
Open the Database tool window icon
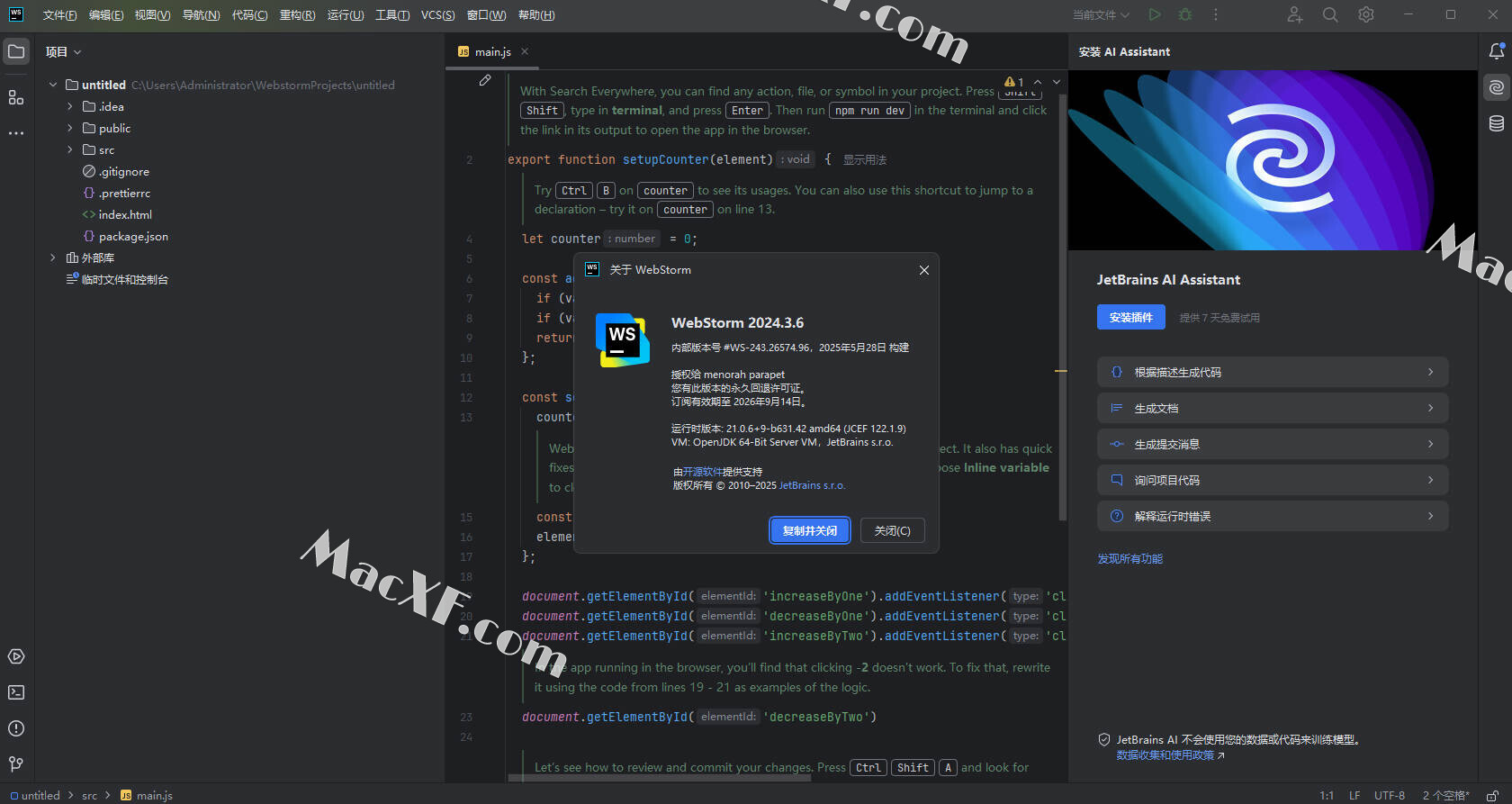(1496, 123)
